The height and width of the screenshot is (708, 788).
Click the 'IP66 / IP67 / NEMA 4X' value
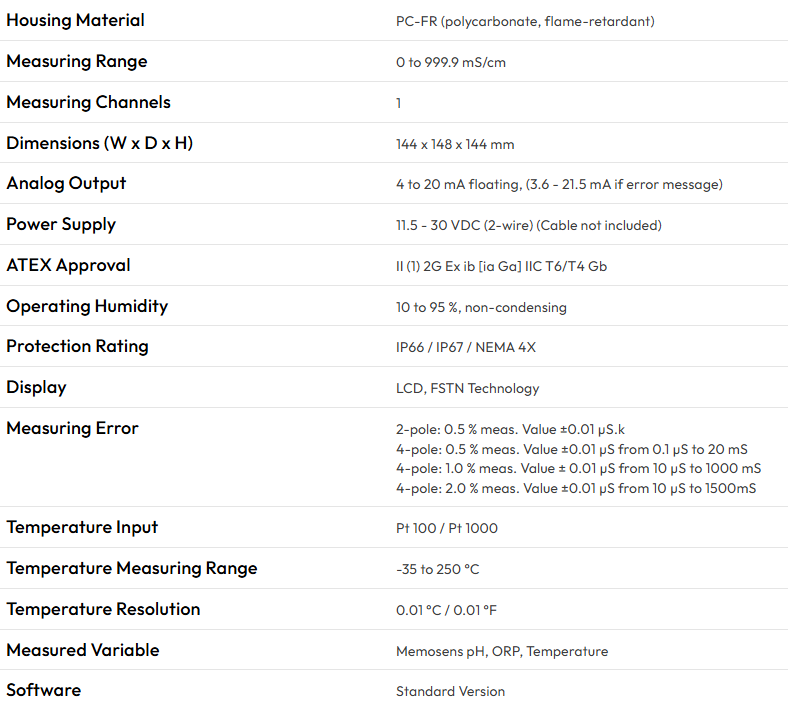(x=466, y=347)
